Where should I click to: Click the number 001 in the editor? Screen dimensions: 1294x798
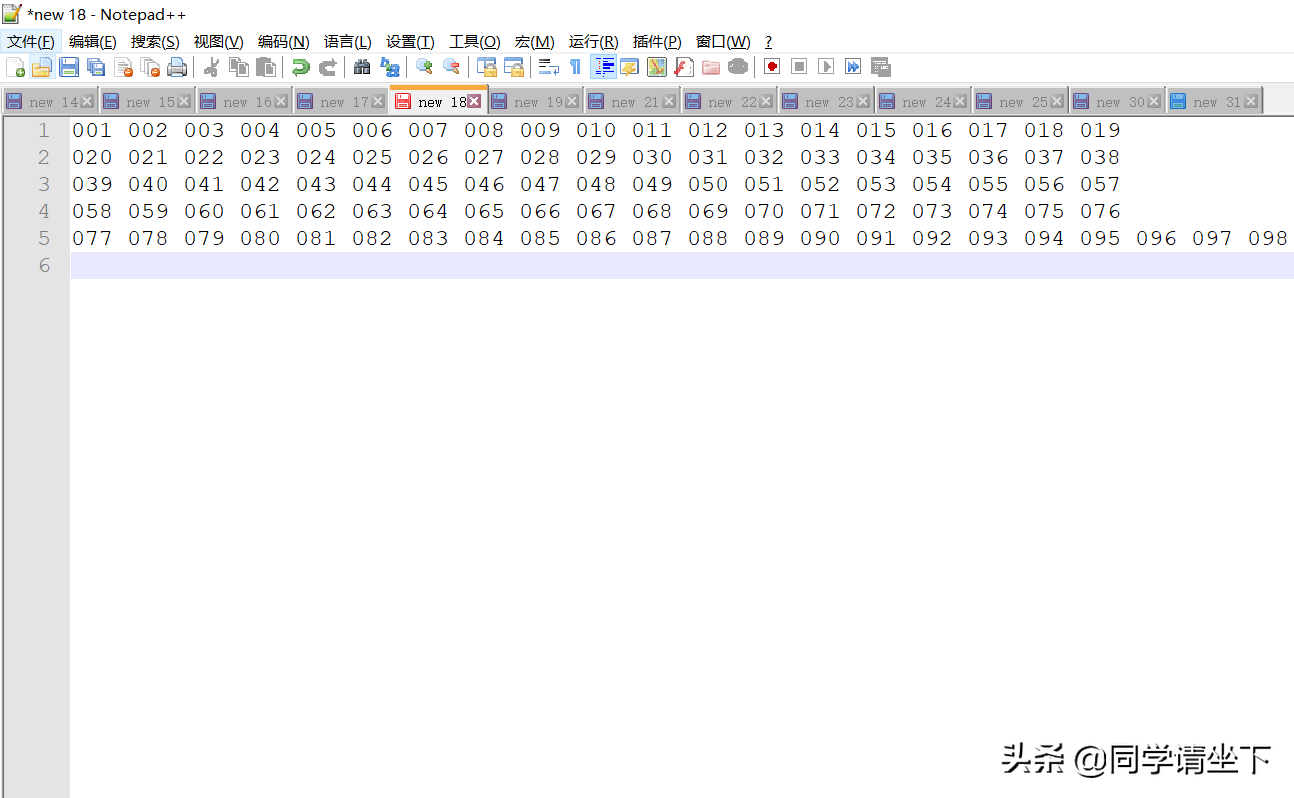click(92, 130)
